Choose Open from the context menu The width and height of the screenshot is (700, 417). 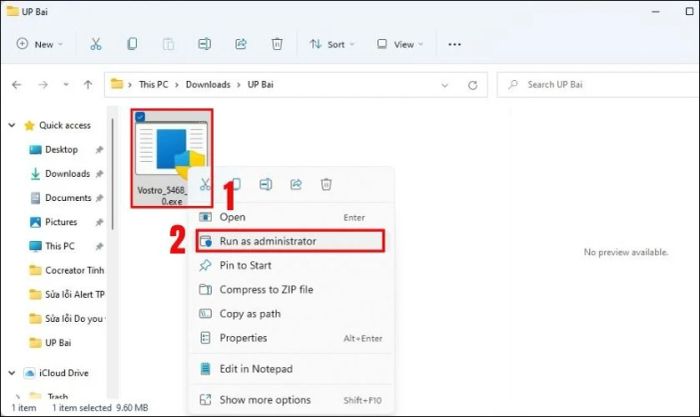click(x=290, y=217)
